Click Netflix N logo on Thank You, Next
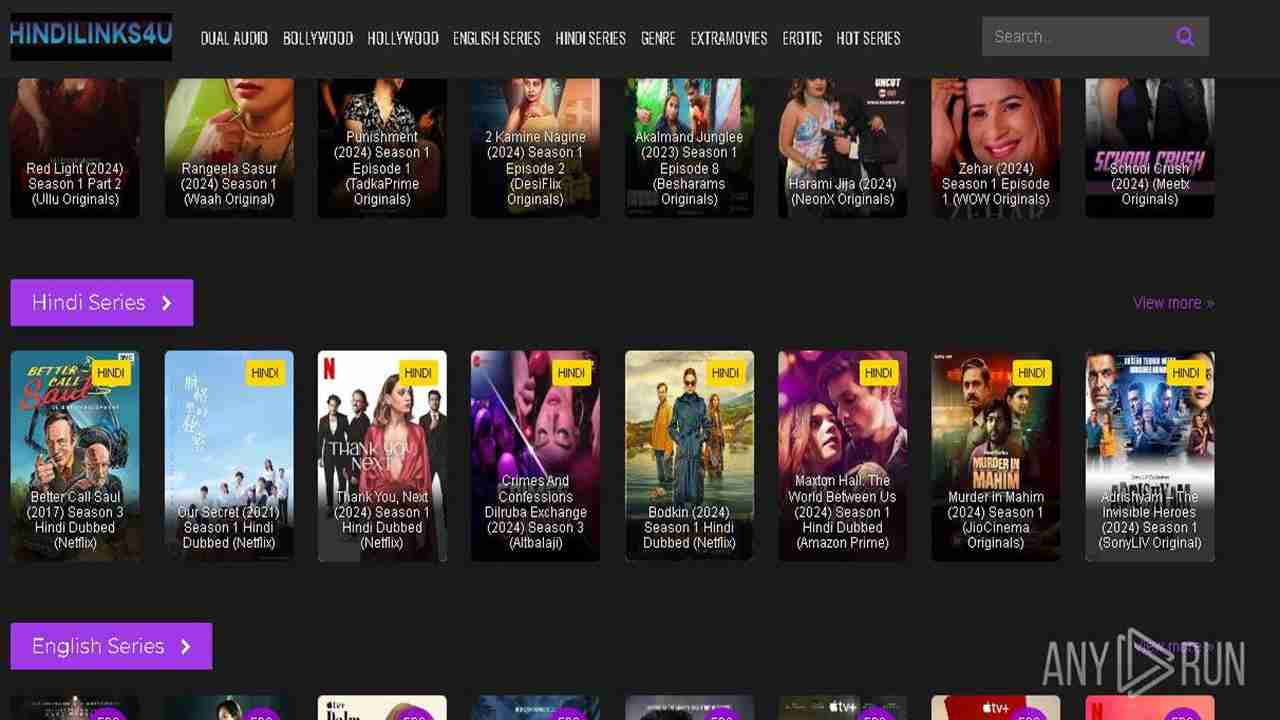This screenshot has height=720, width=1280. click(x=329, y=368)
